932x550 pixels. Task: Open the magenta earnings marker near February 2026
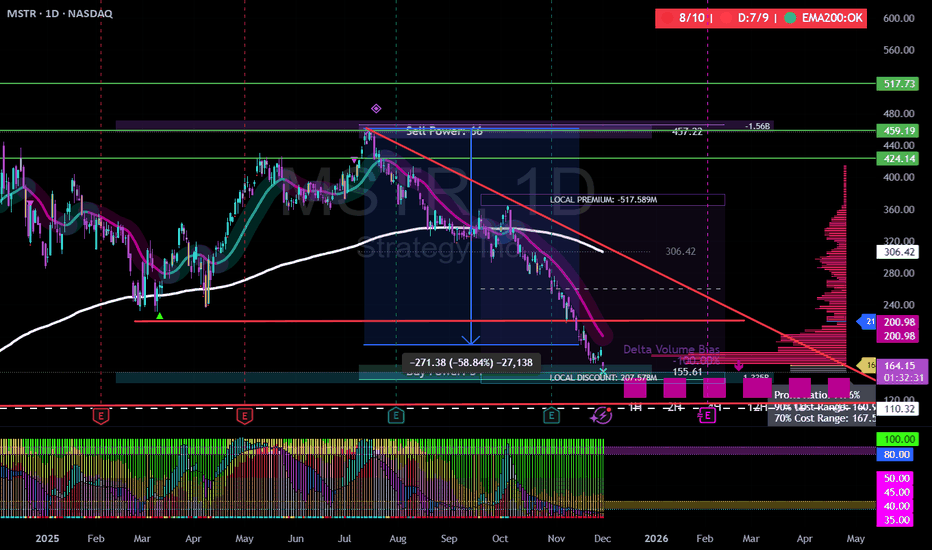706,415
